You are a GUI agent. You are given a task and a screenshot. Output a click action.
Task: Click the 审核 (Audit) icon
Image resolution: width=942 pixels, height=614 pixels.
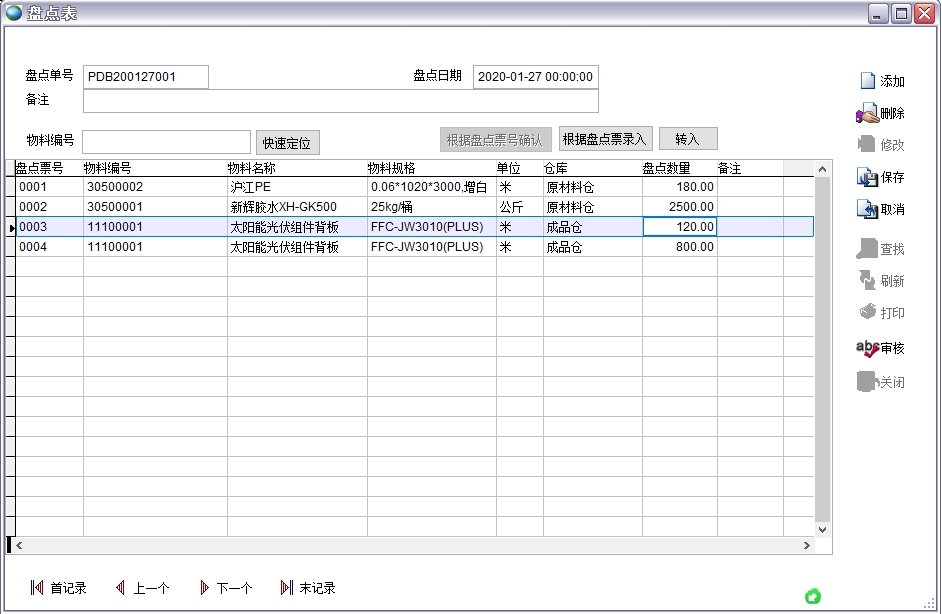[x=867, y=348]
